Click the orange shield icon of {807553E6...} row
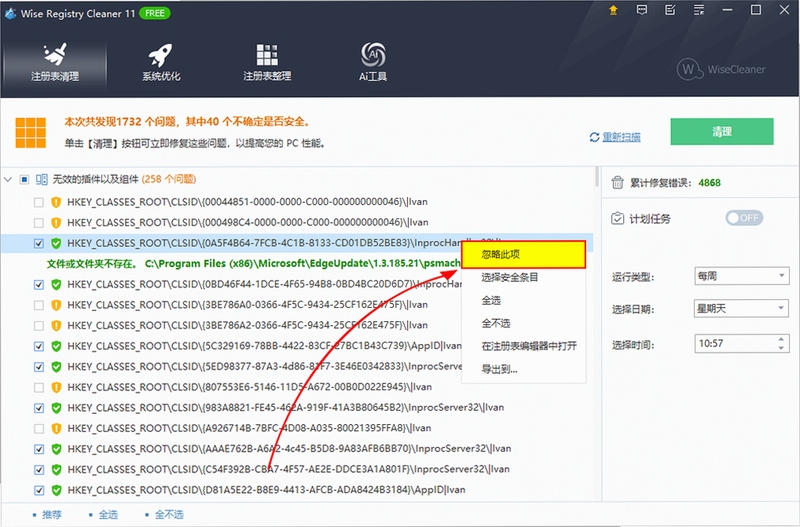 pyautogui.click(x=56, y=387)
